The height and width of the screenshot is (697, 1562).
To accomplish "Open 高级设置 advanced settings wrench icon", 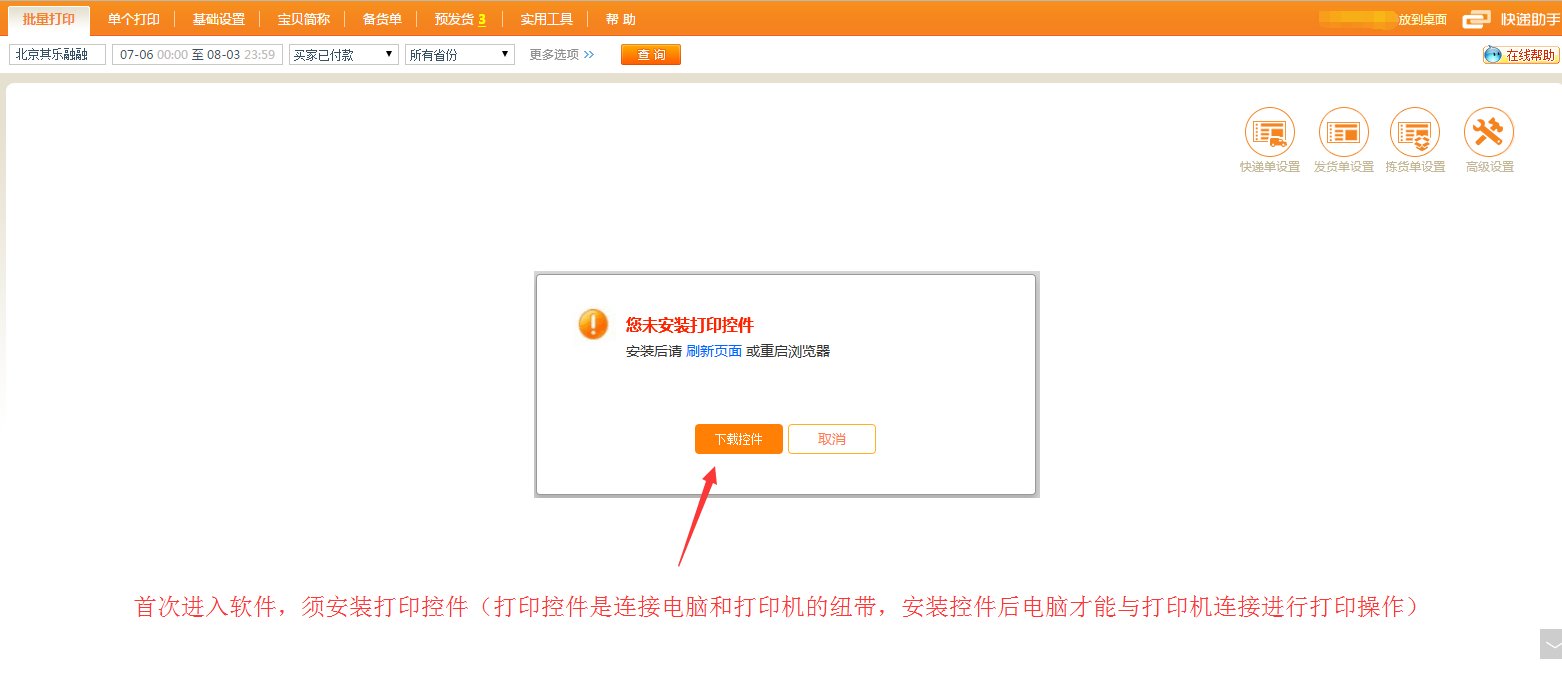I will tap(1489, 132).
